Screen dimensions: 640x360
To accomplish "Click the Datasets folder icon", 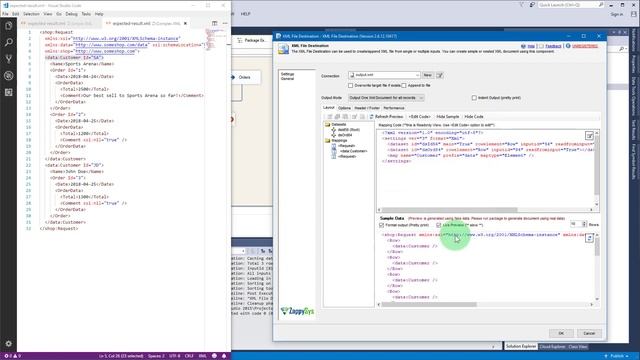I will click(x=327, y=124).
